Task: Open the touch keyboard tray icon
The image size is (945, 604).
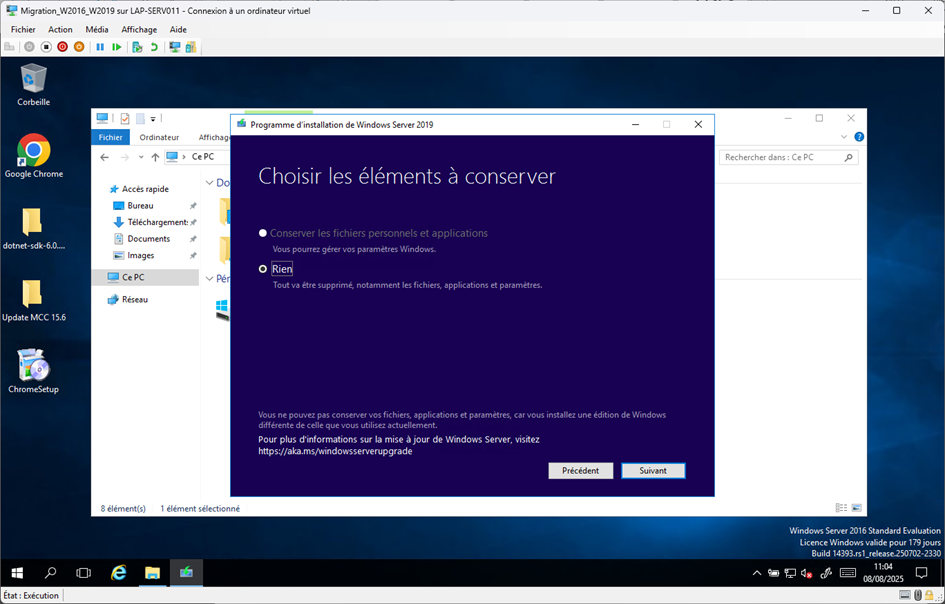Action: (x=848, y=573)
